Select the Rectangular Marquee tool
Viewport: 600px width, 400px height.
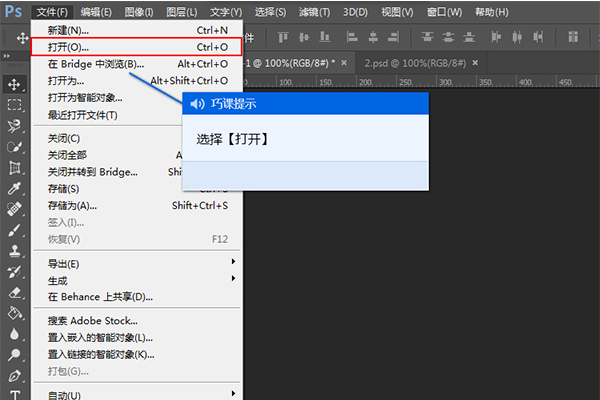[15, 104]
